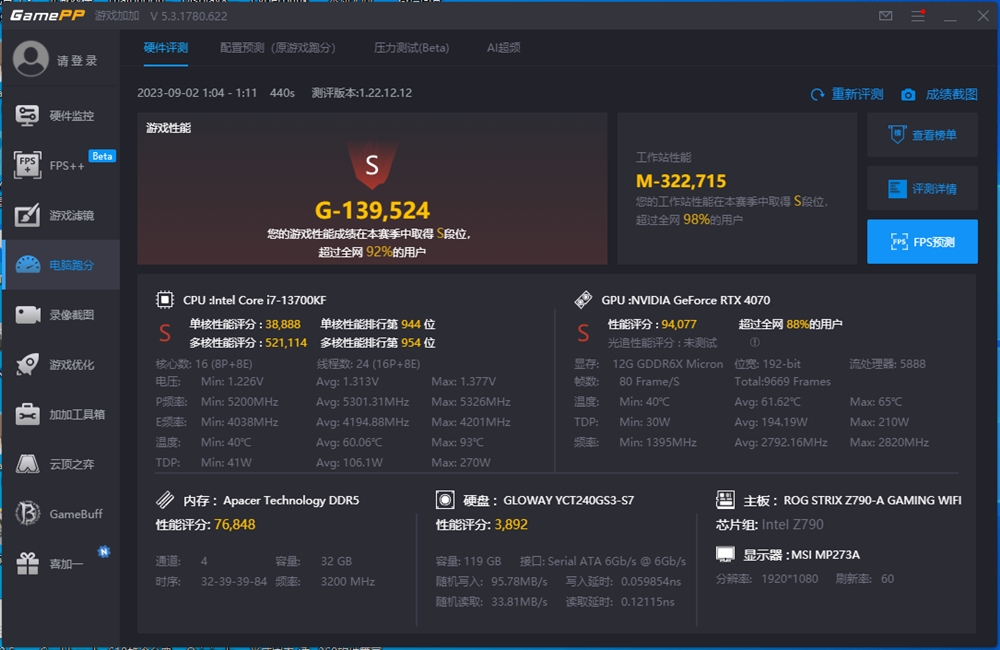
Task: Open the FPS++ sidebar icon
Action: point(27,165)
